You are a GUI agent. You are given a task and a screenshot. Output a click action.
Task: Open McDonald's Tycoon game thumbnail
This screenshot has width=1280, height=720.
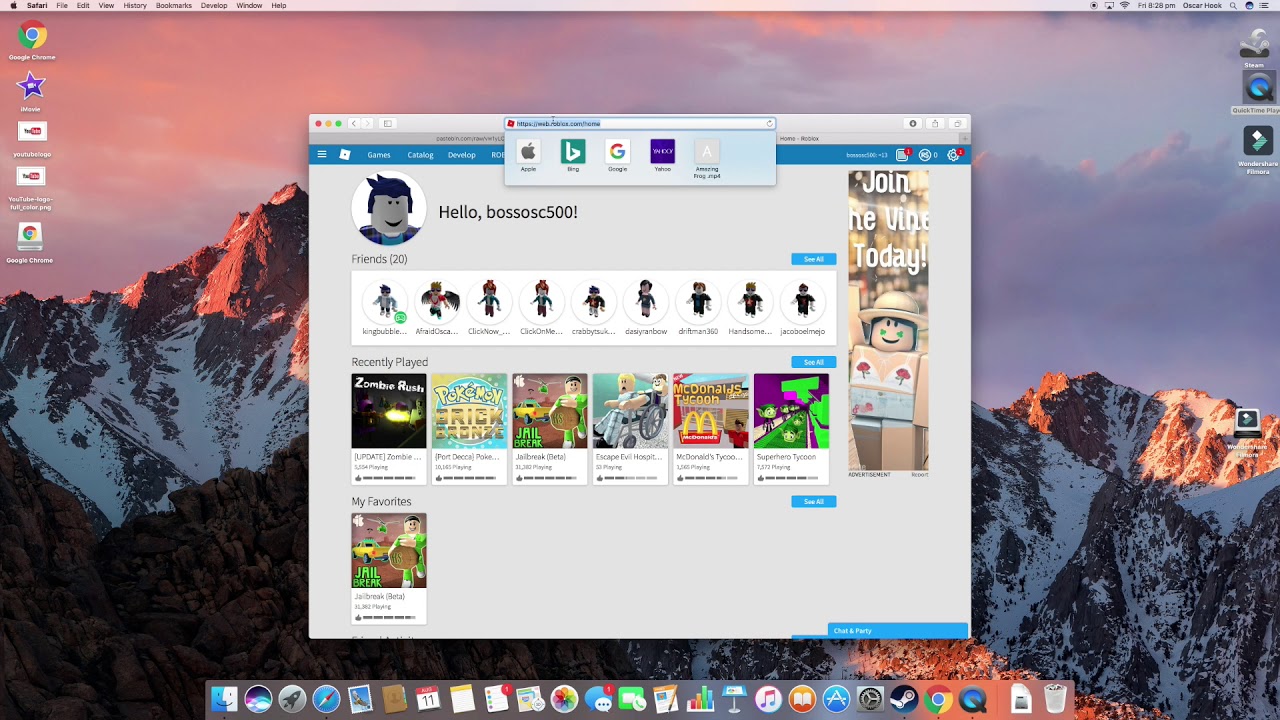pos(710,411)
